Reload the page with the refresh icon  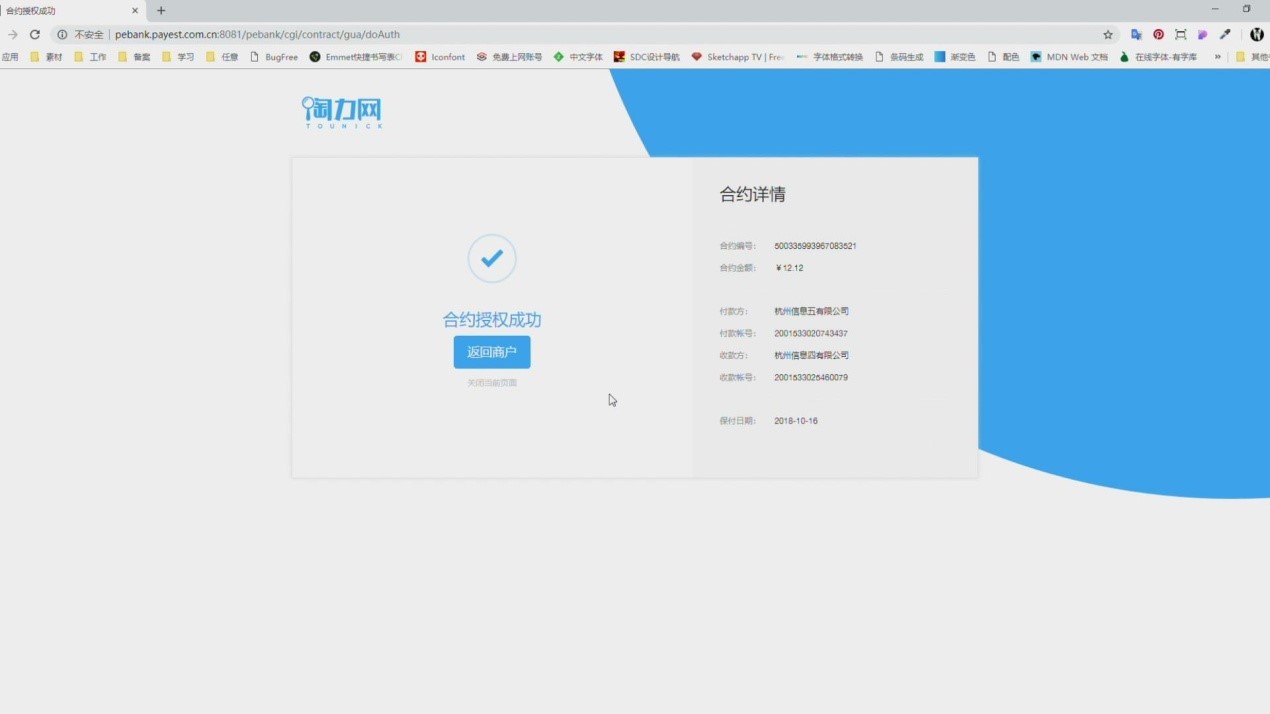(x=35, y=34)
